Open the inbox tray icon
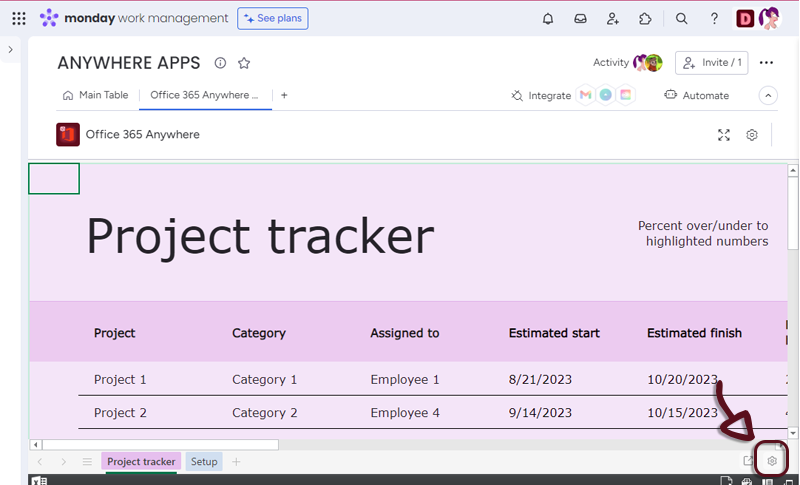The width and height of the screenshot is (800, 485). 580,18
